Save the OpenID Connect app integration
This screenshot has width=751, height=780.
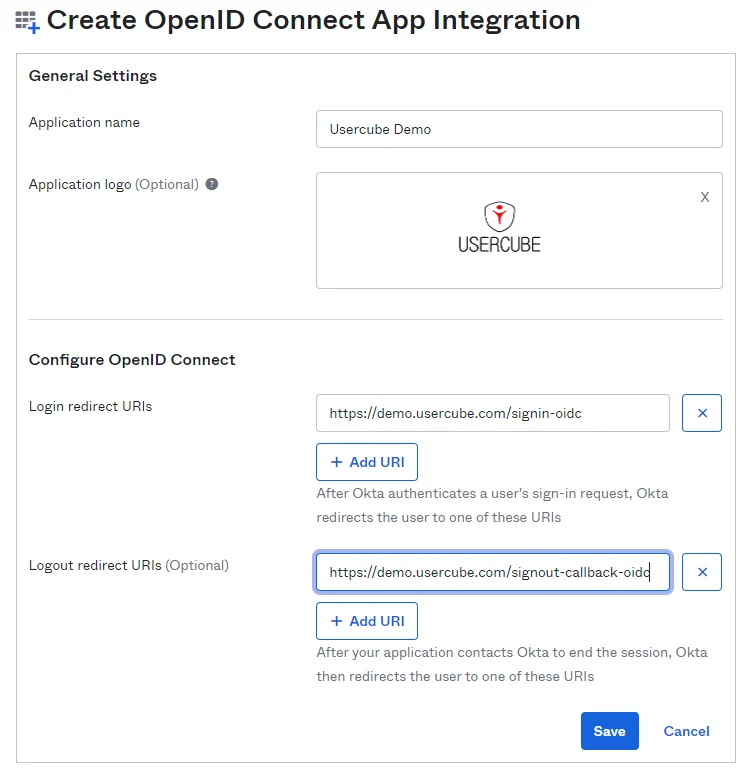click(610, 731)
